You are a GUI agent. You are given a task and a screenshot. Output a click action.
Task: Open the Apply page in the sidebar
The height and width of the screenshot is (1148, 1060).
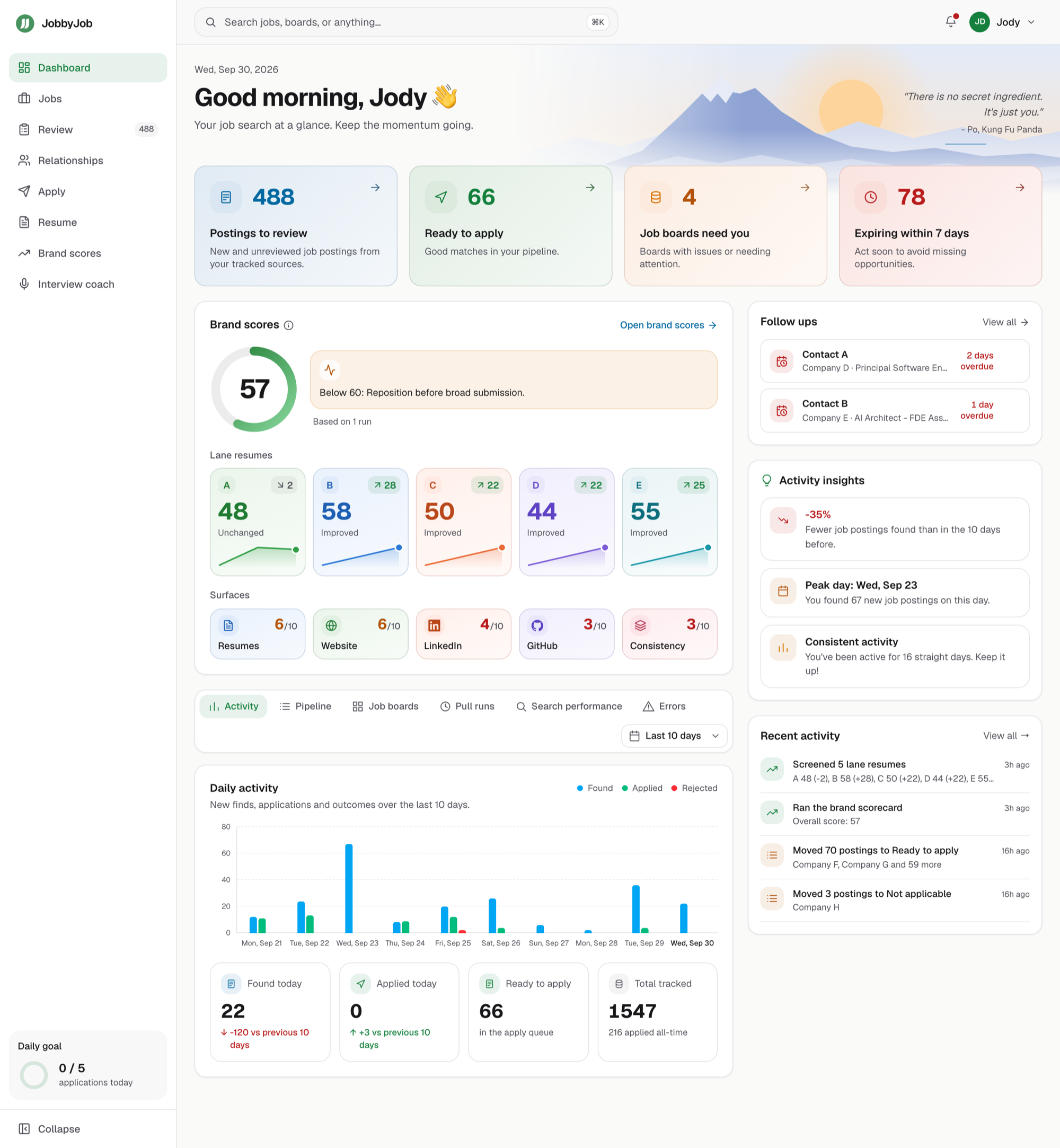coord(88,192)
